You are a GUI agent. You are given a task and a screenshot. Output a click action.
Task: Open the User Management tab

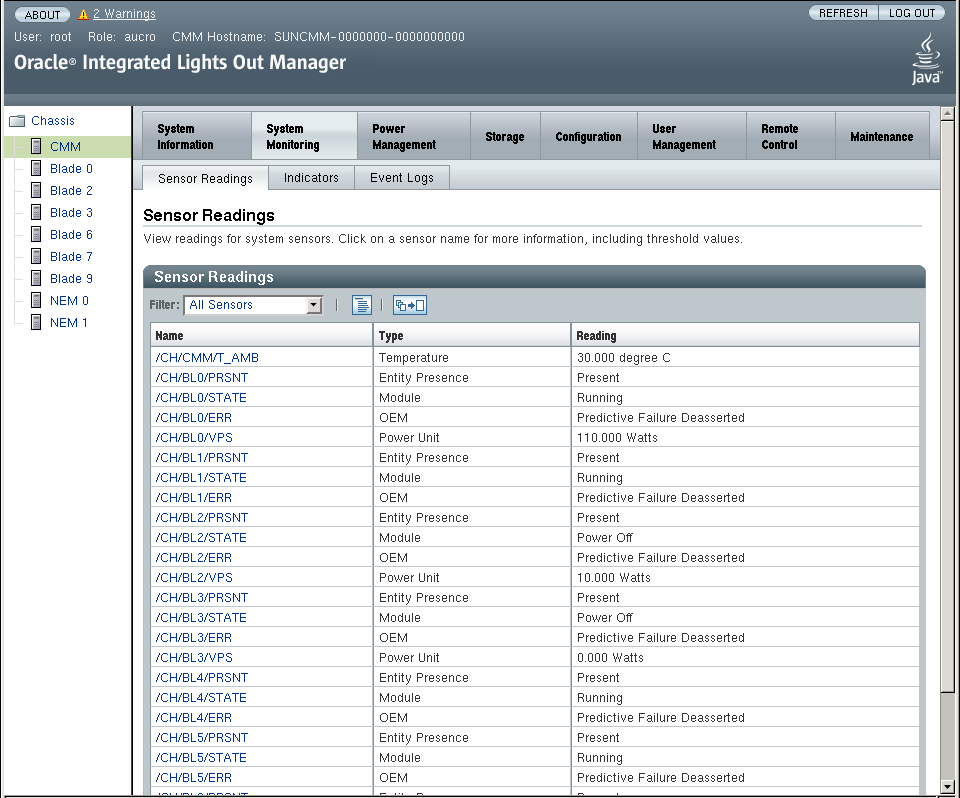tap(692, 137)
